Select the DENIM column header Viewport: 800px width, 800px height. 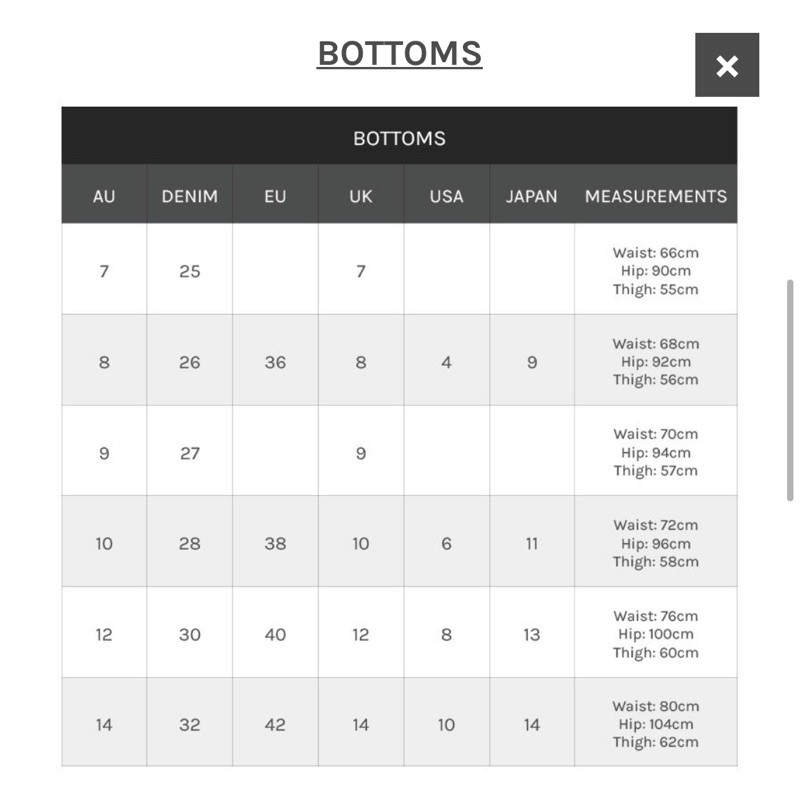tap(189, 196)
